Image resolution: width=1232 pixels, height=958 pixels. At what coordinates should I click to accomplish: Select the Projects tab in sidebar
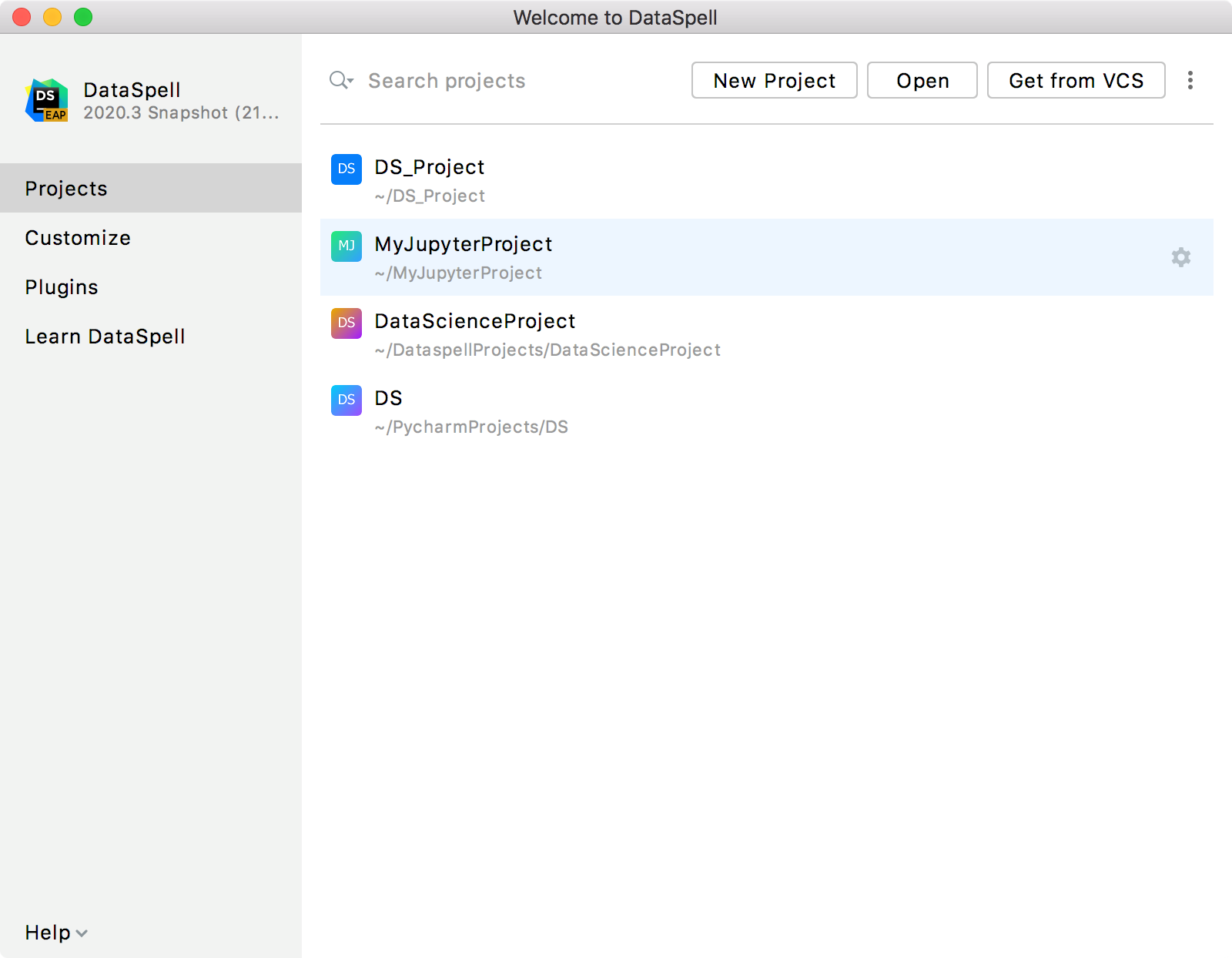(x=66, y=189)
